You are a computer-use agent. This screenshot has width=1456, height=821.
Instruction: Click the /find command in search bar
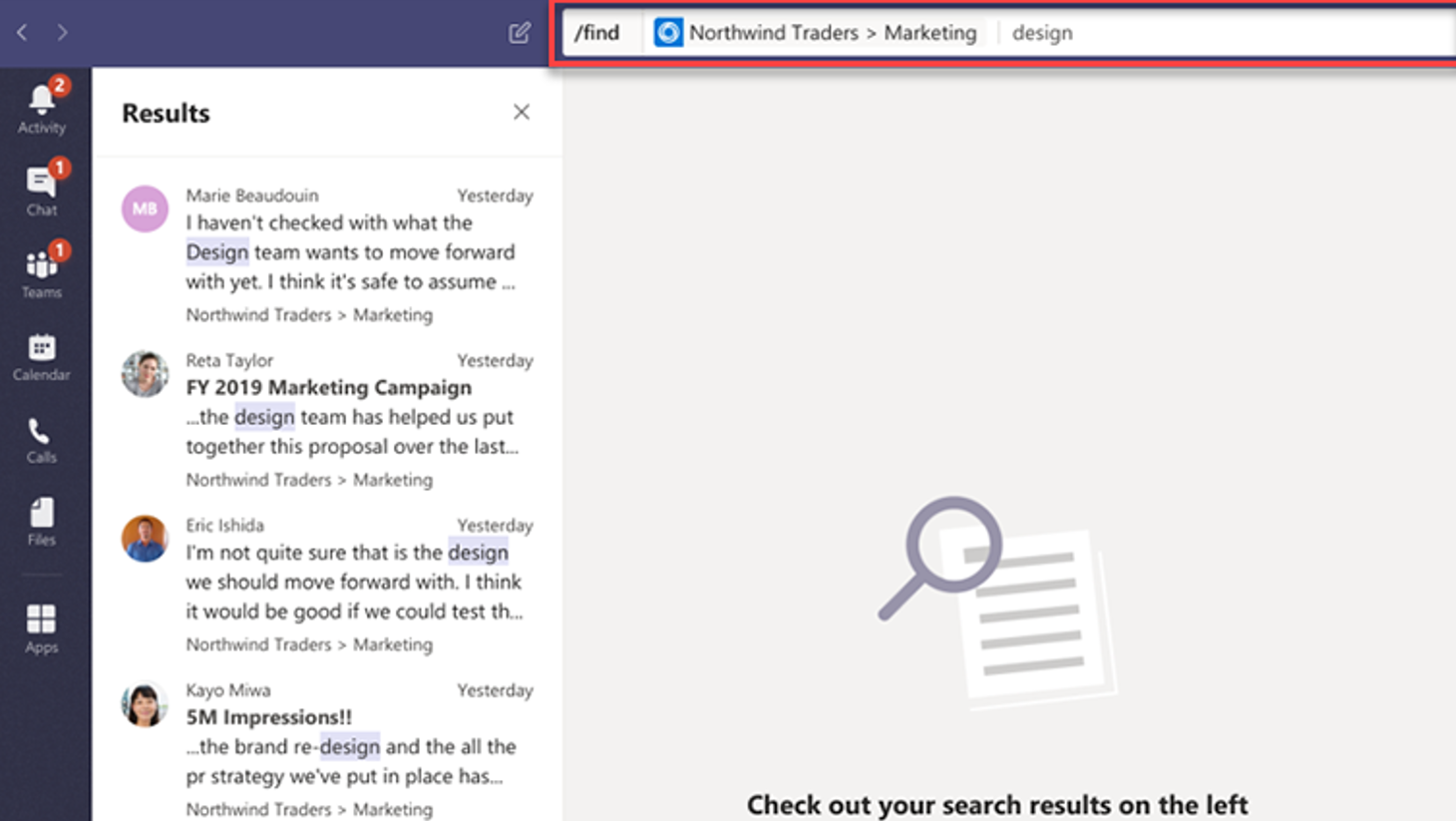(x=596, y=33)
